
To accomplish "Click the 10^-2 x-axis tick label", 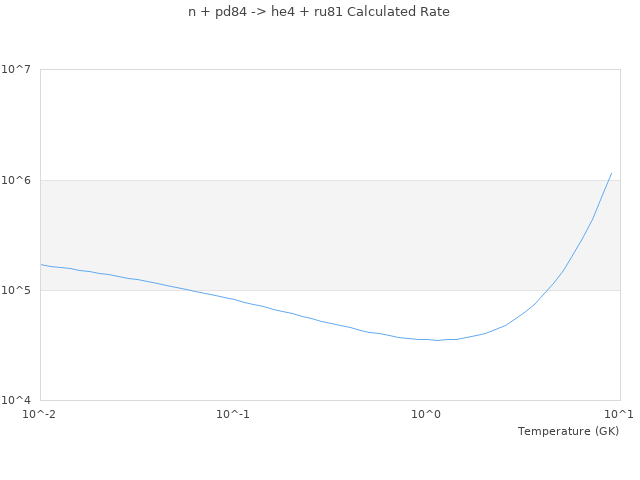I will [x=40, y=414].
